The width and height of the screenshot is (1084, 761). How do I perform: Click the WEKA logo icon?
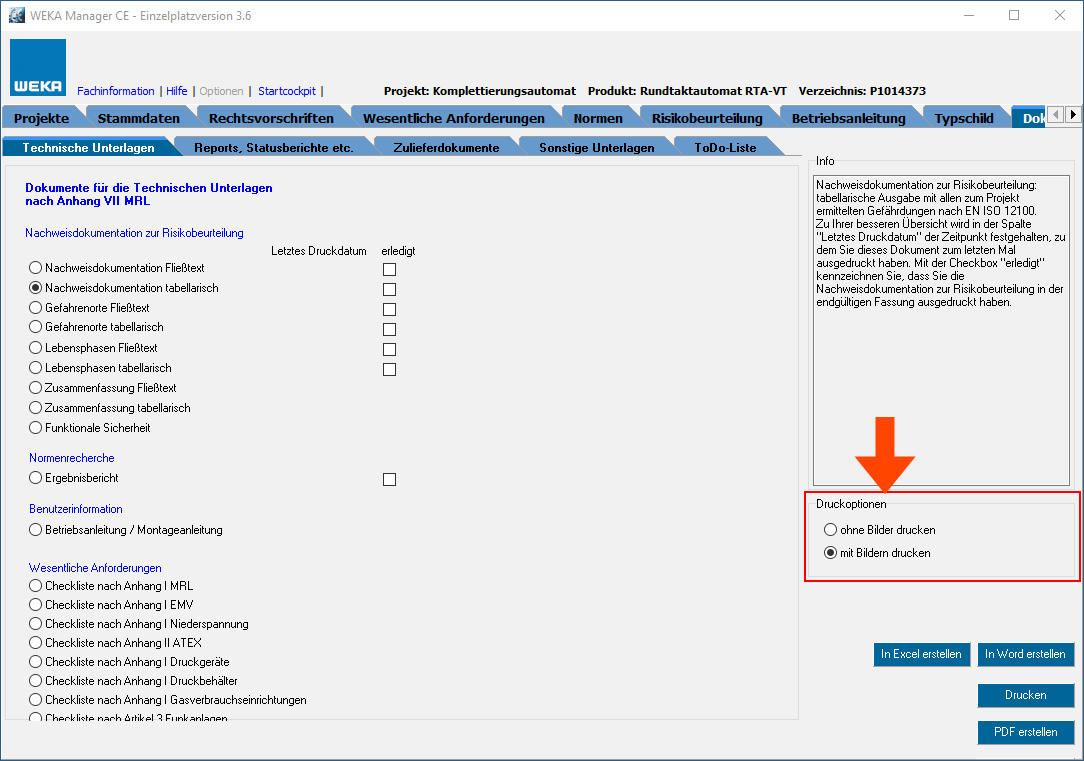38,68
